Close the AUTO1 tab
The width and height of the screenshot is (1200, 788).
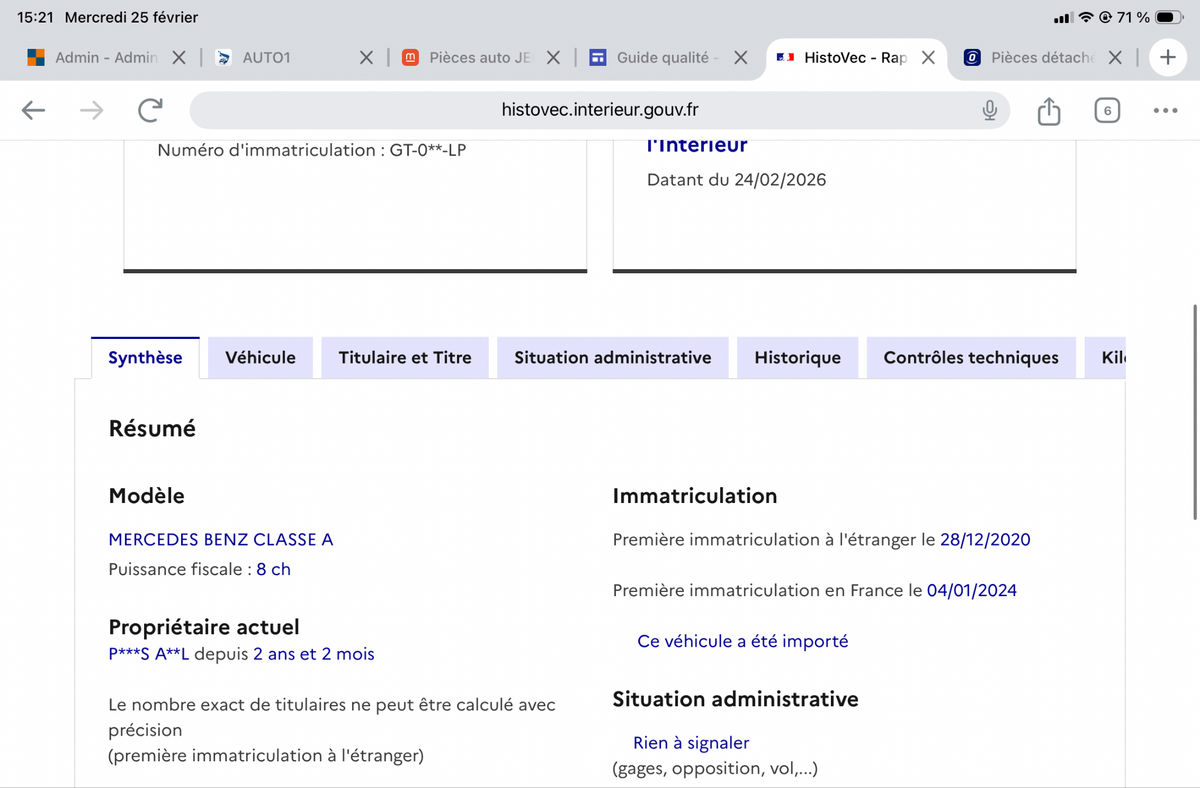tap(367, 58)
